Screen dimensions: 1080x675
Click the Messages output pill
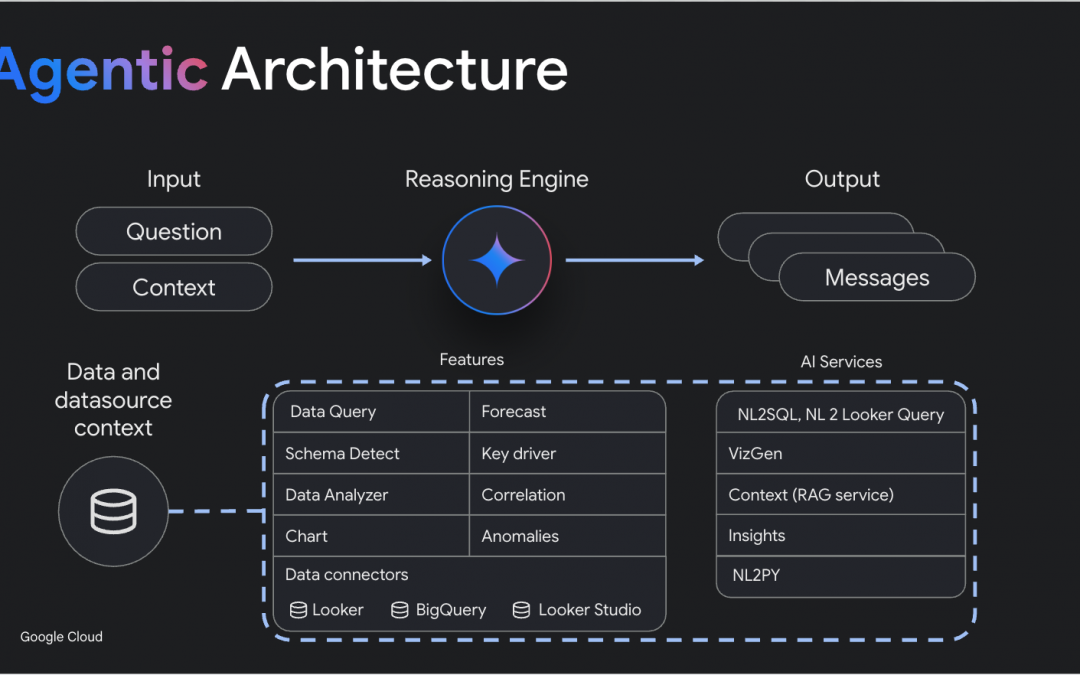coord(877,277)
